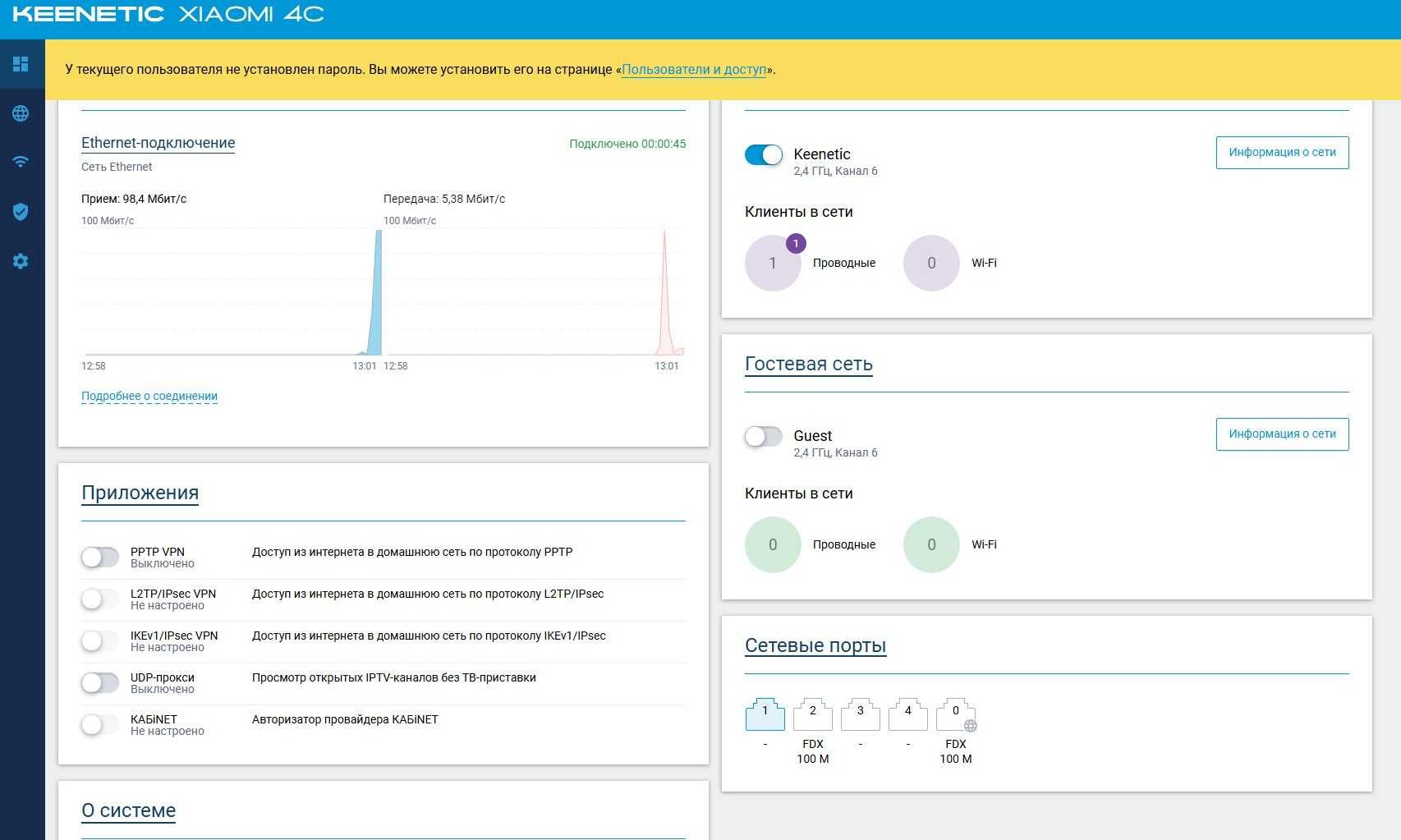Click network port 1 icon

tap(765, 714)
